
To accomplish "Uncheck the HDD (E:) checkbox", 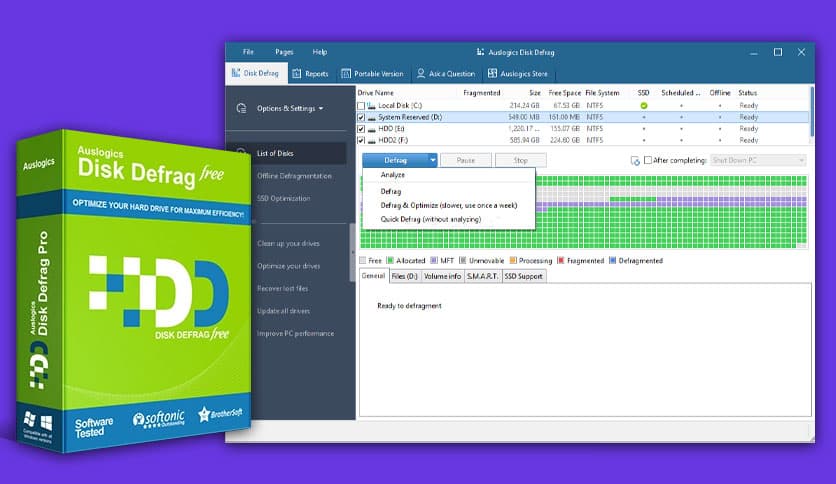I will point(361,129).
